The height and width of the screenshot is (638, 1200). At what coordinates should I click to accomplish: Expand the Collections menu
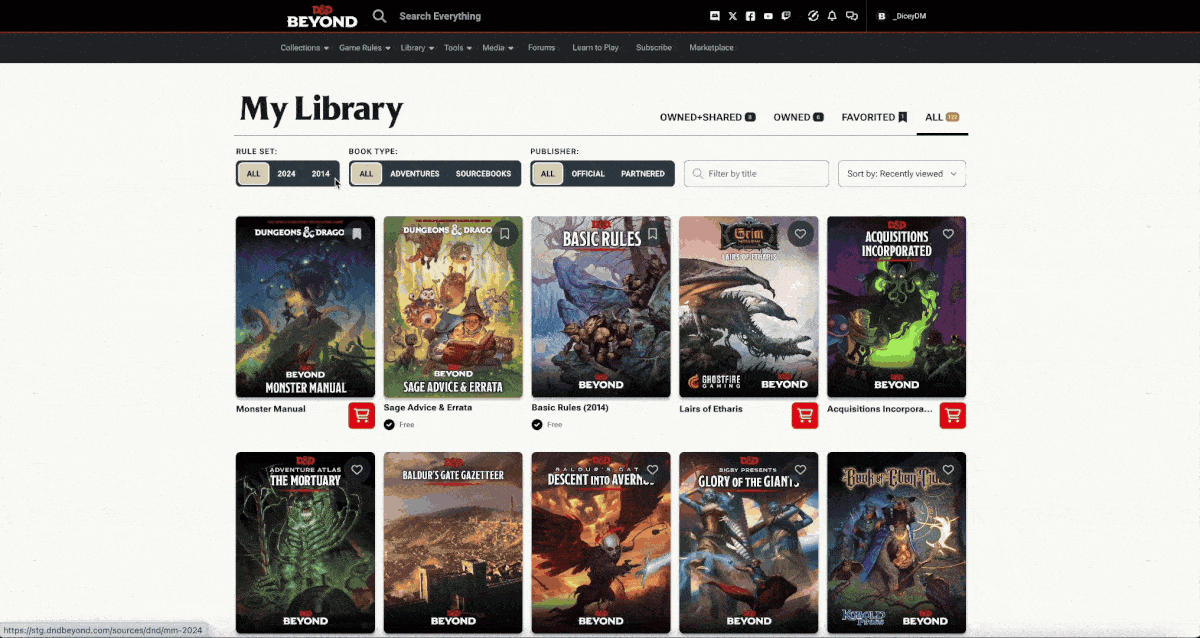[x=304, y=48]
